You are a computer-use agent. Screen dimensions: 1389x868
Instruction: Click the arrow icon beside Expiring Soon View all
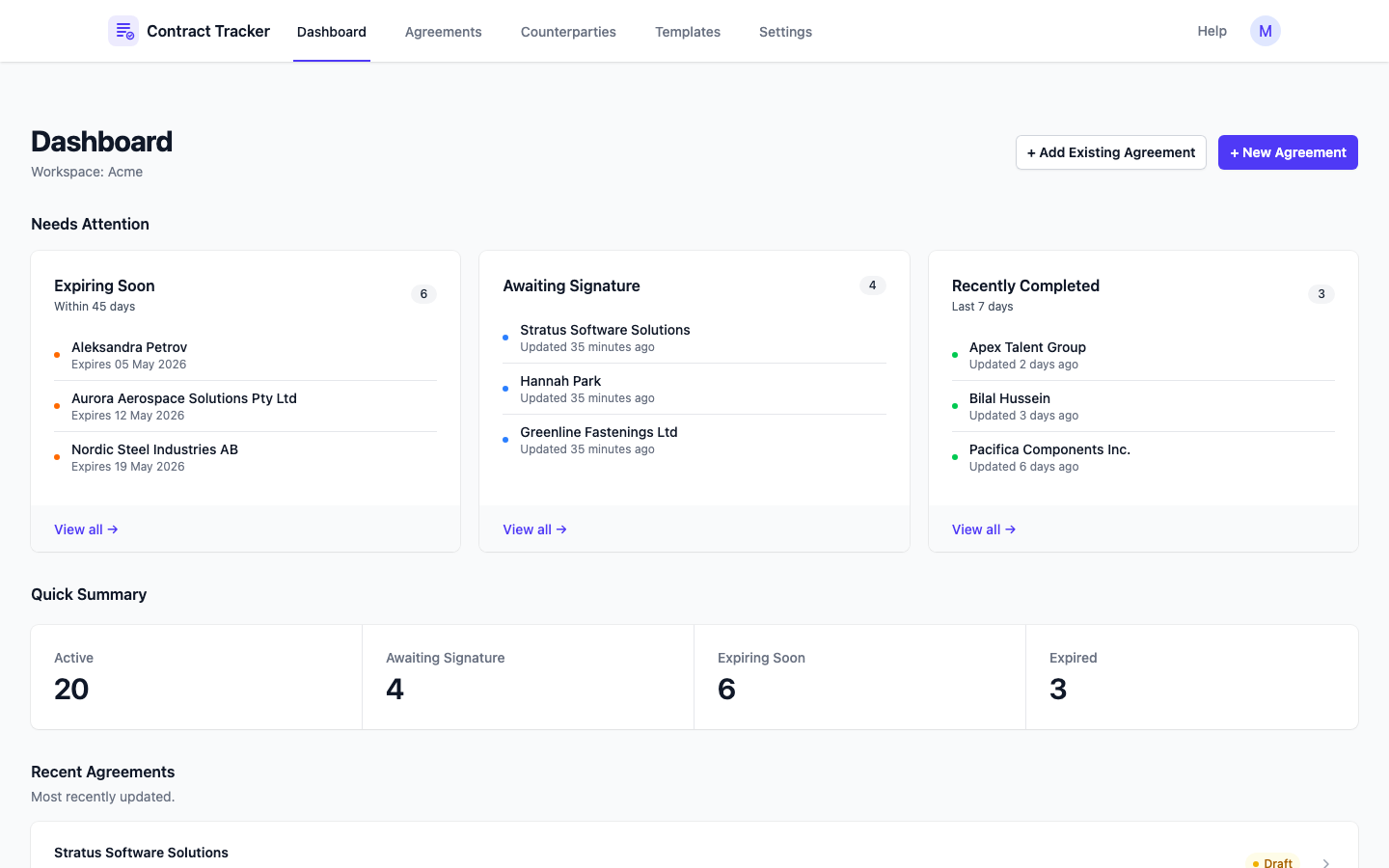[x=113, y=529]
